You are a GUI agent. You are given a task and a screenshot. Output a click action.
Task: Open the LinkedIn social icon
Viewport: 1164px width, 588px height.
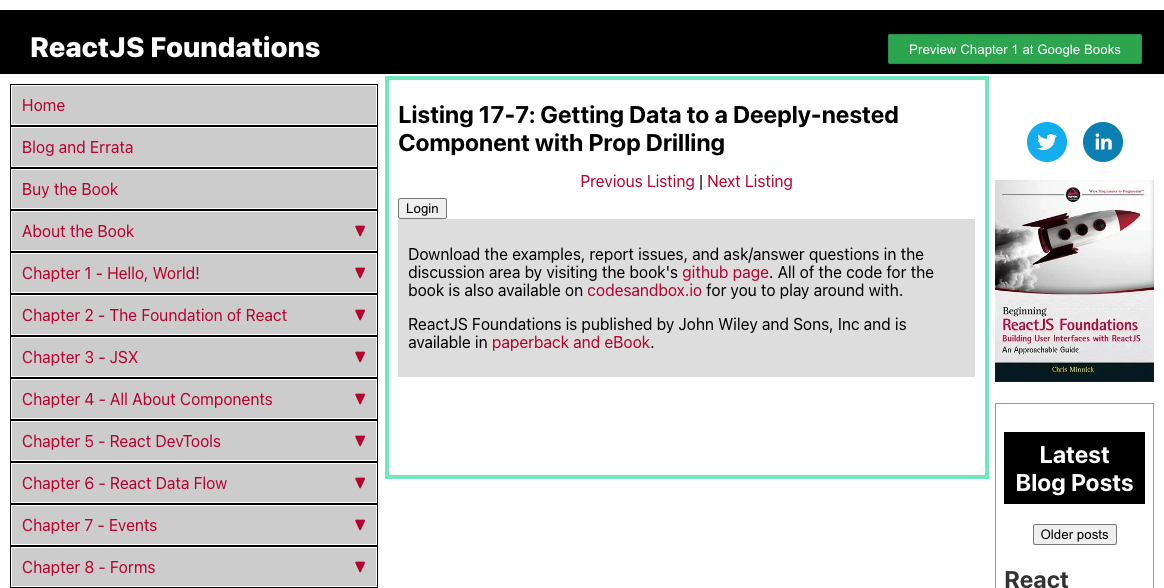tap(1103, 142)
